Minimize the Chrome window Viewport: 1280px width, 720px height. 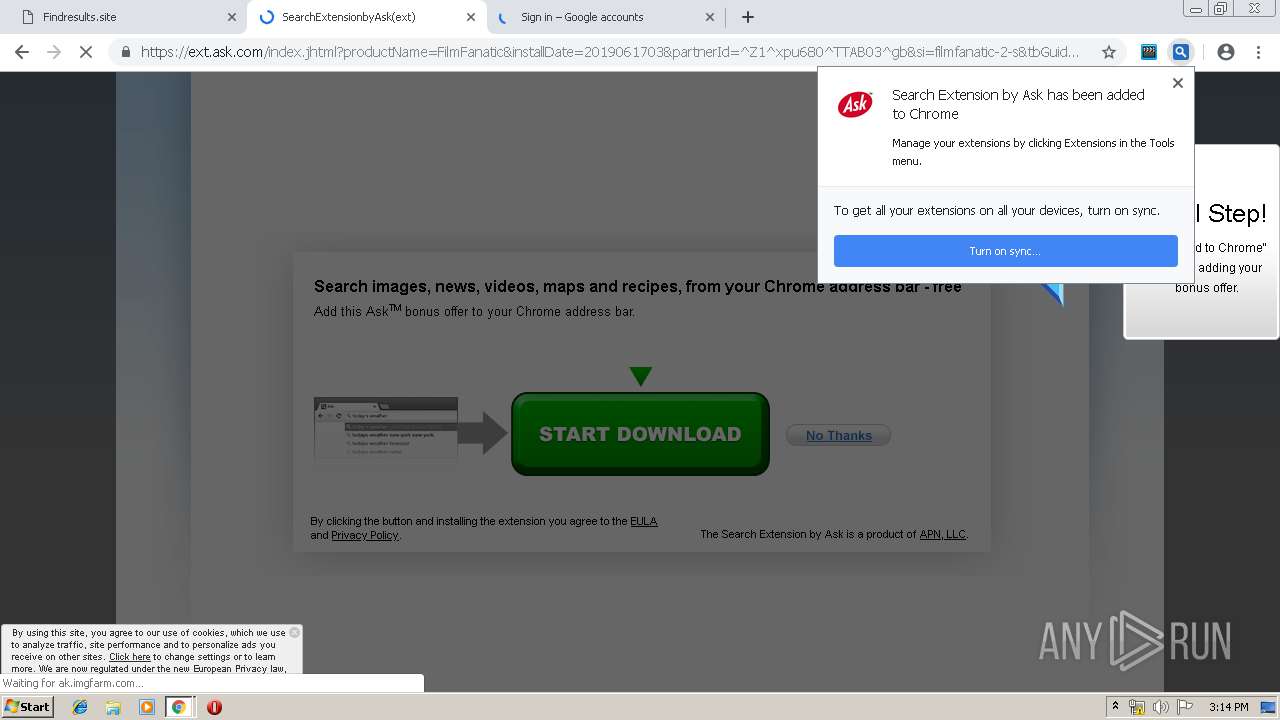tap(1195, 9)
